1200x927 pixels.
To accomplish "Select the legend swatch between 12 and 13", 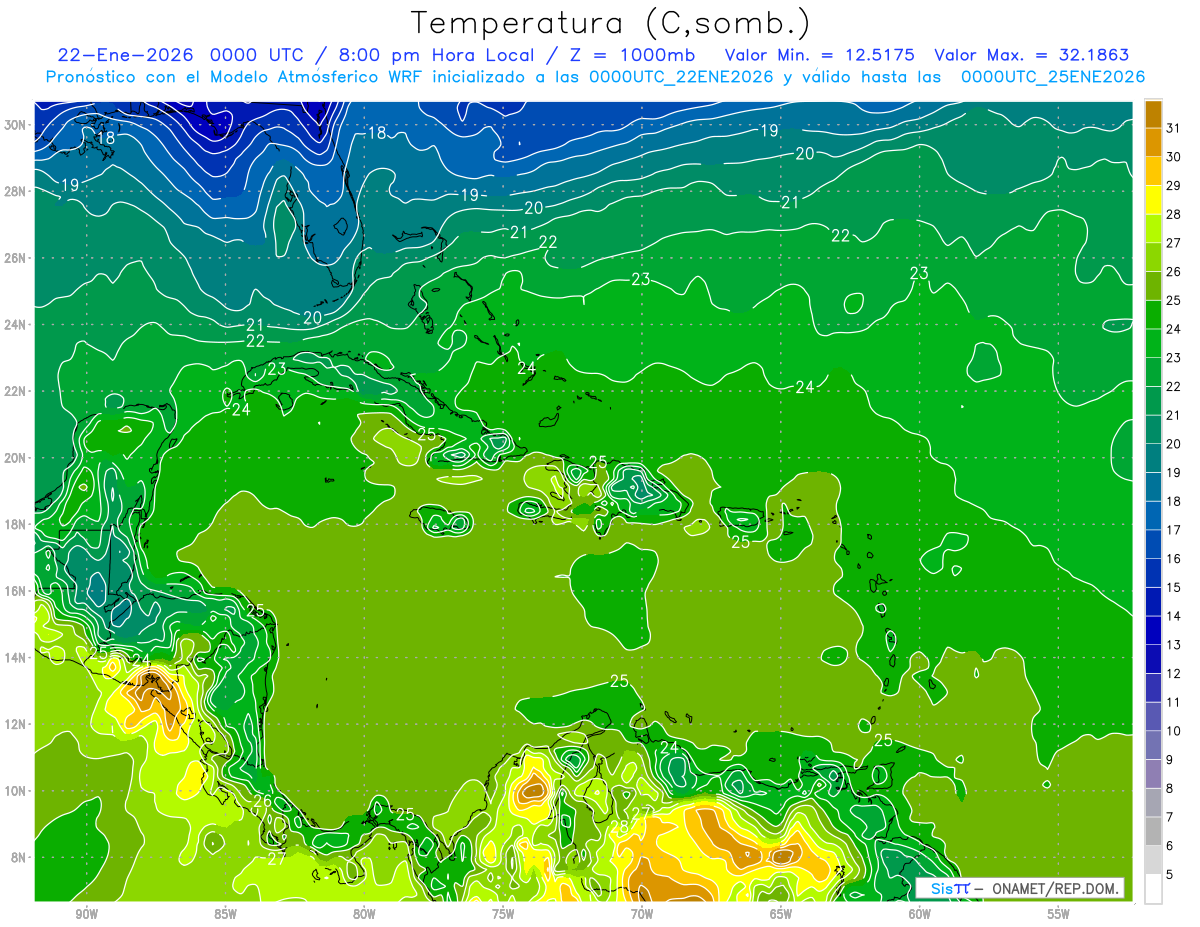I will [1153, 659].
